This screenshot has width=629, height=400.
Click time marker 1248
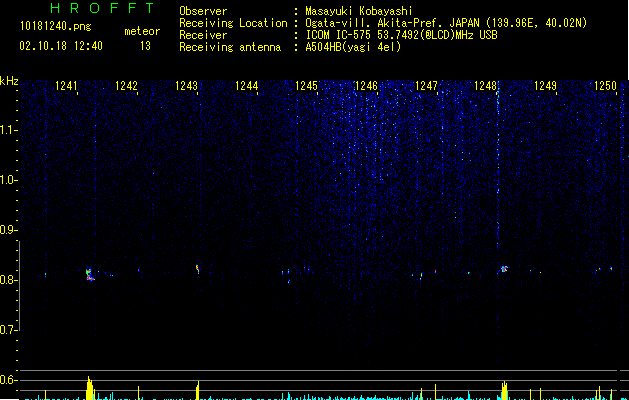coord(486,86)
